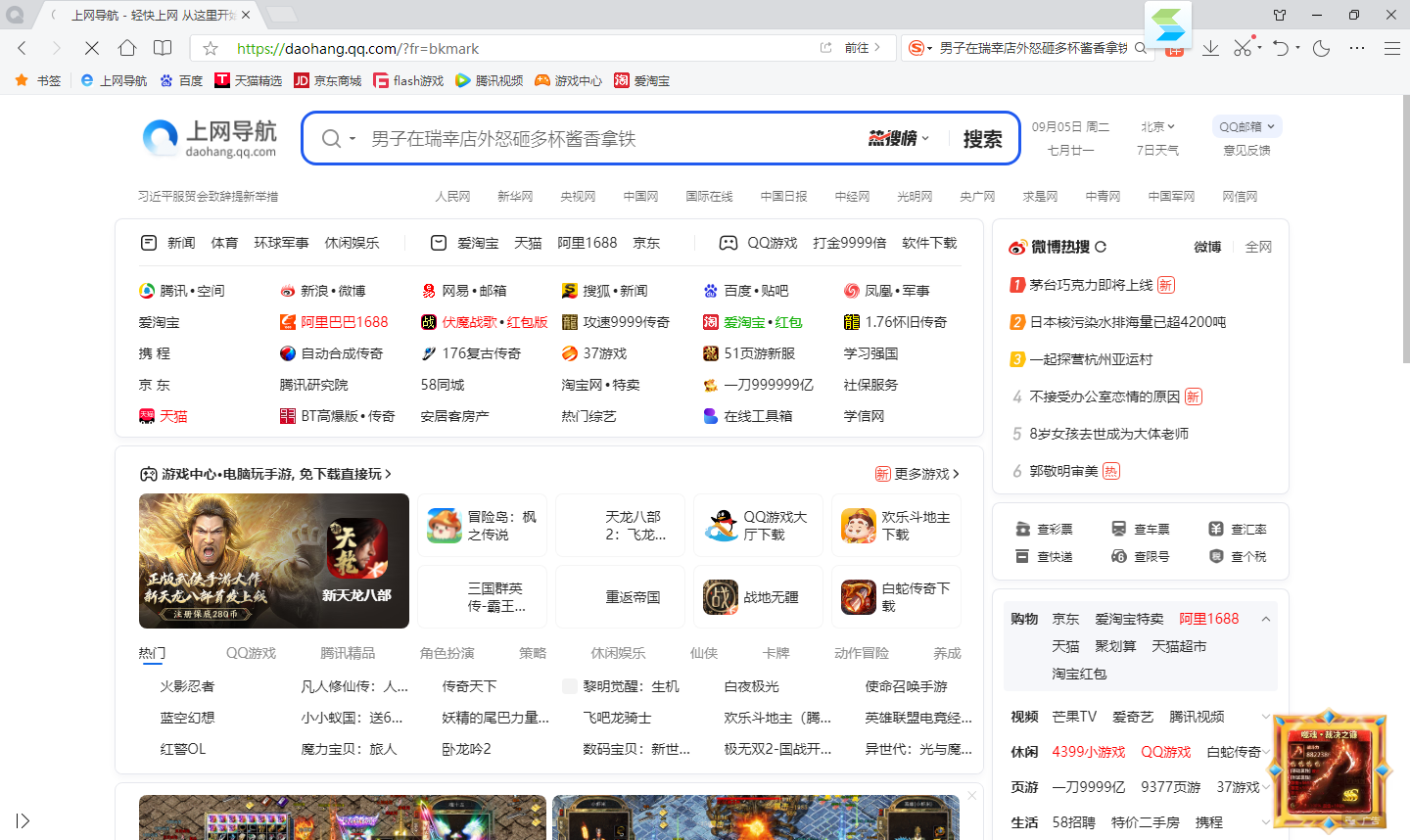1410x840 pixels.
Task: Enable dark mode via the moon icon
Action: [x=1322, y=47]
